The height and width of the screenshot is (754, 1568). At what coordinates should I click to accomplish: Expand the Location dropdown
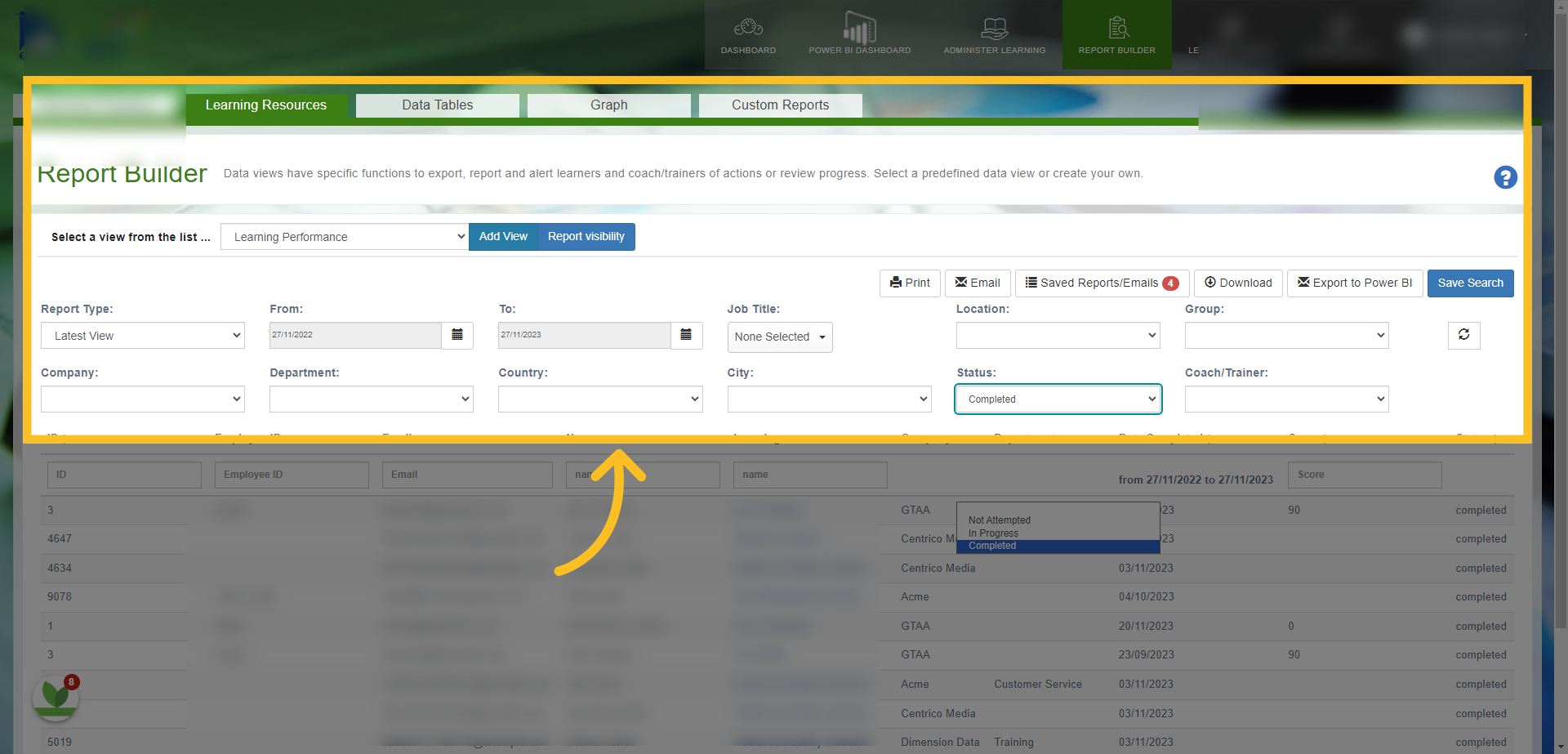coord(1058,336)
